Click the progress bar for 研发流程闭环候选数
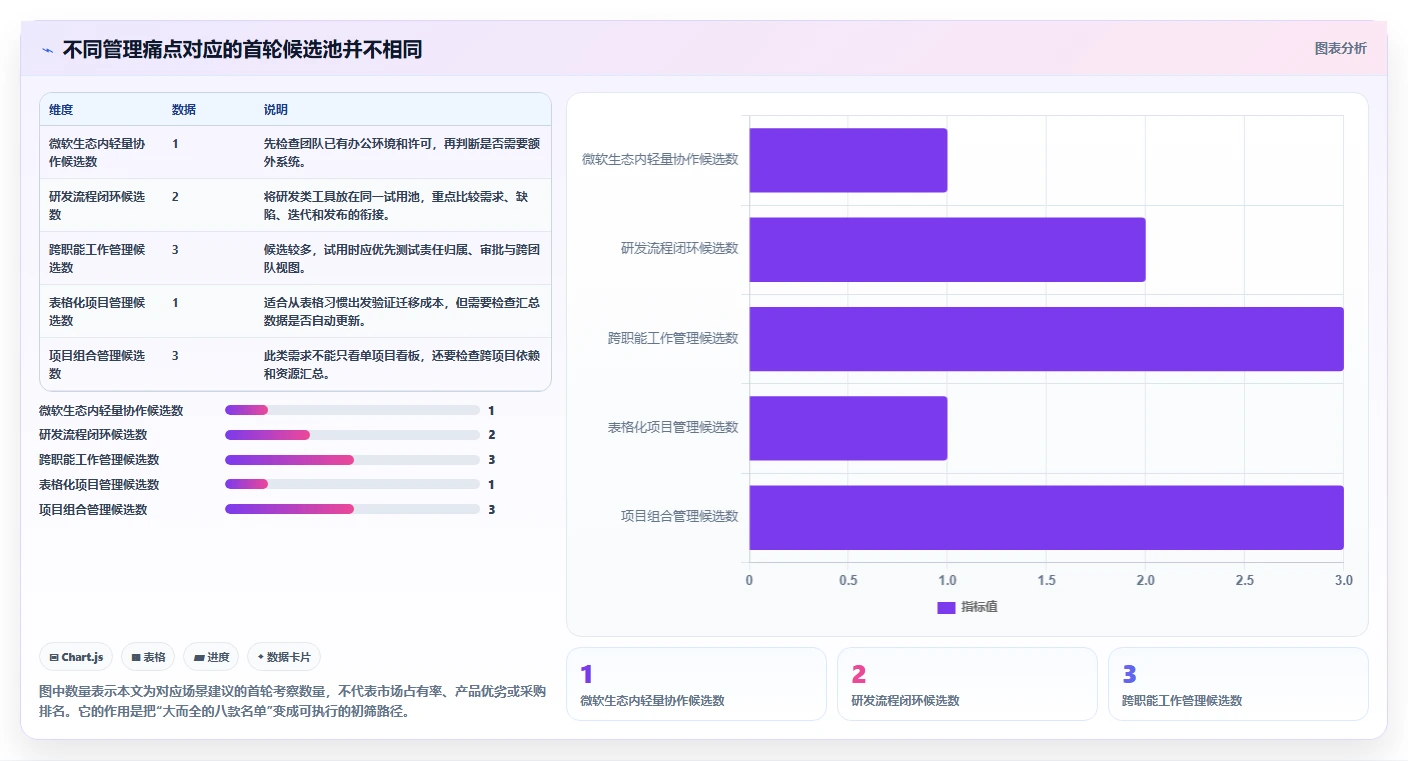Image resolution: width=1408 pixels, height=761 pixels. click(352, 435)
